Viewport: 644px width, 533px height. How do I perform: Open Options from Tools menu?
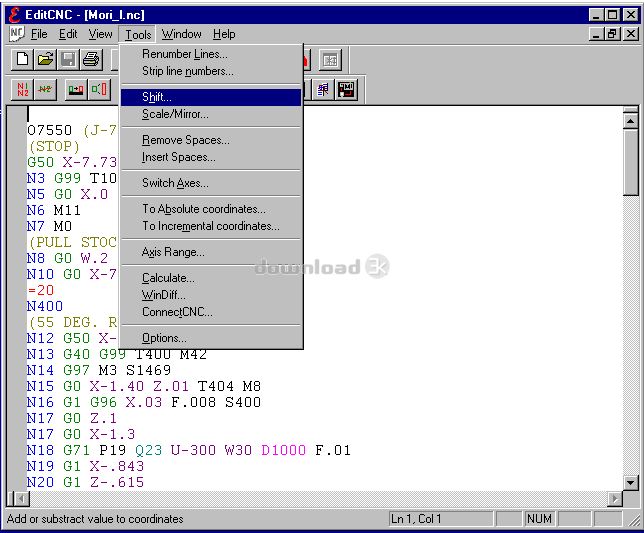[x=211, y=338]
